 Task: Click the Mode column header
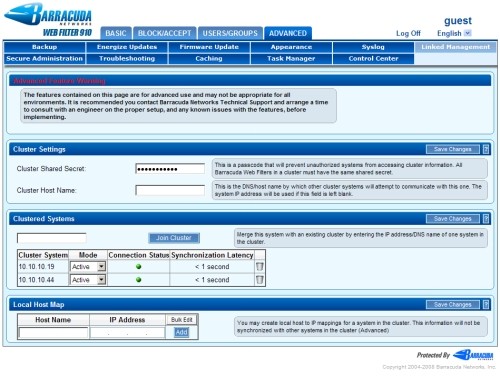click(x=88, y=255)
